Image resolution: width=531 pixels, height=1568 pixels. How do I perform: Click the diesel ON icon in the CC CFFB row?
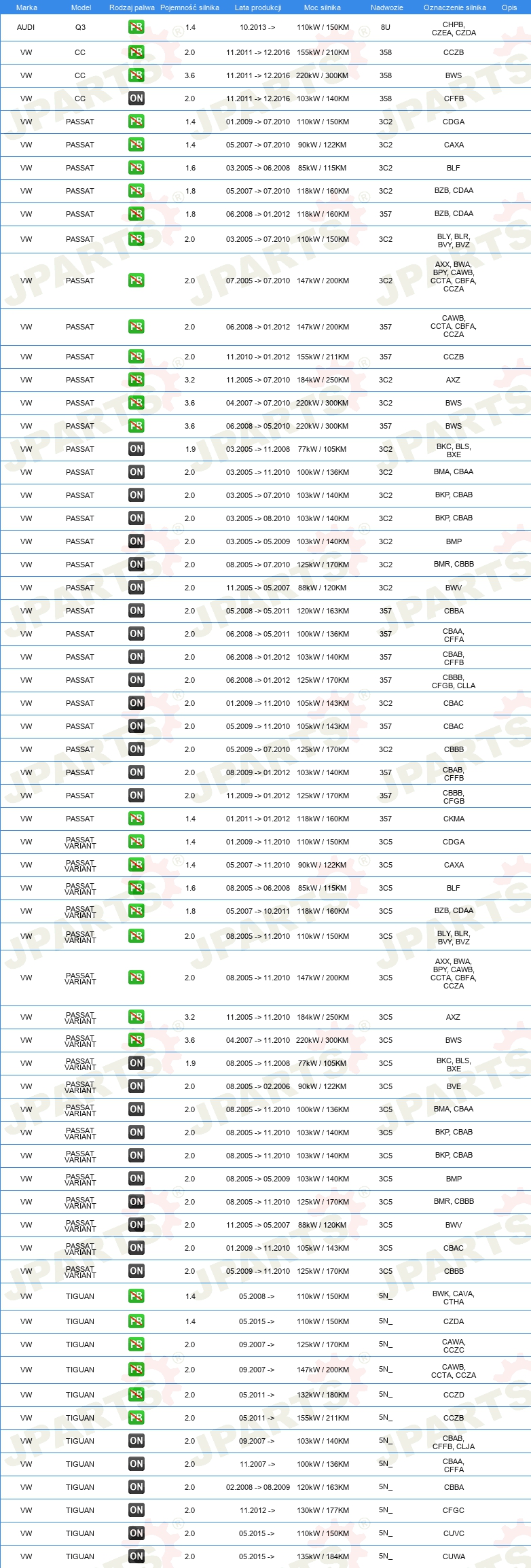coord(136,99)
